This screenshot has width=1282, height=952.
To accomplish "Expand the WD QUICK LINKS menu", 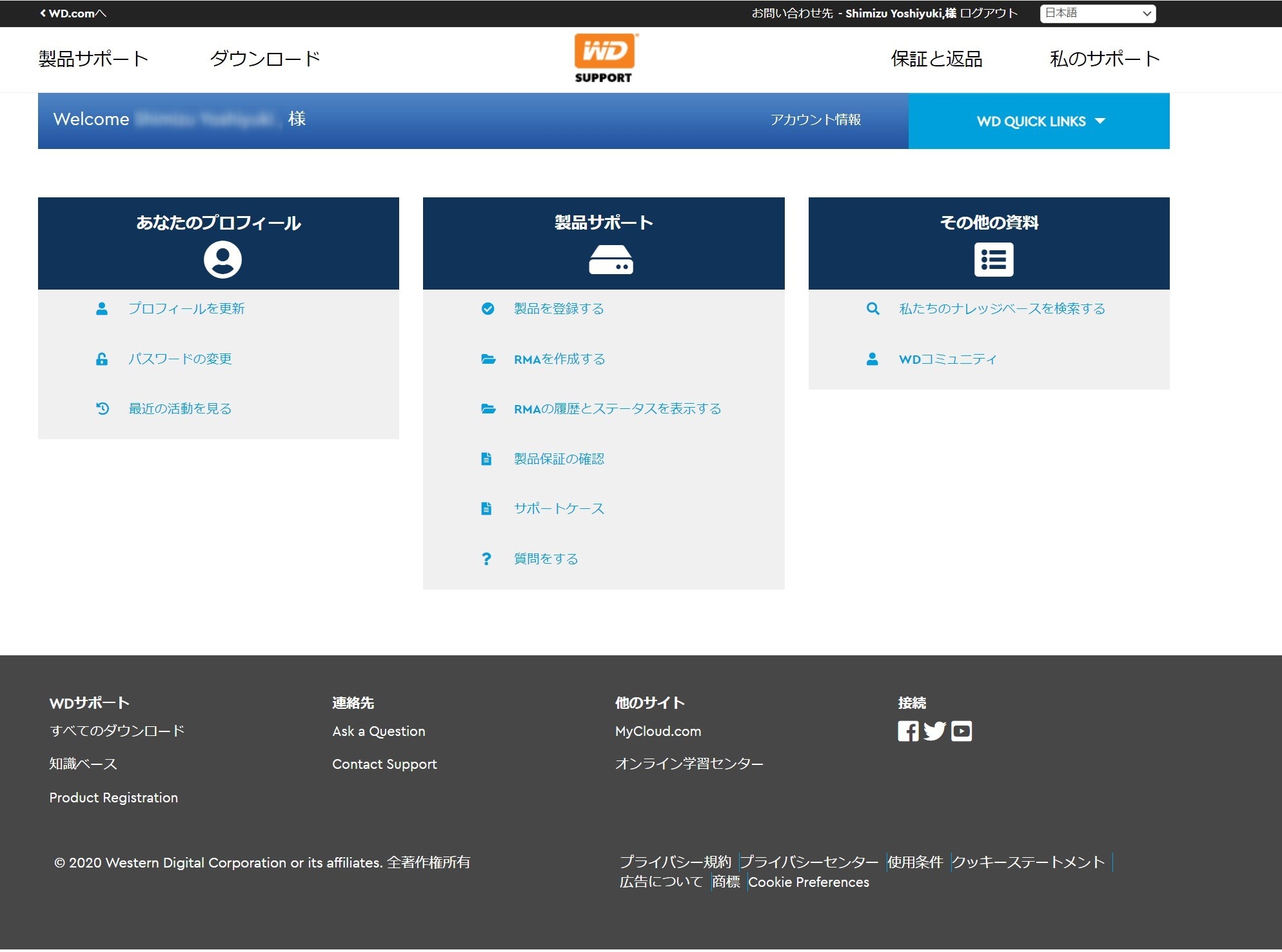I will click(x=1039, y=121).
